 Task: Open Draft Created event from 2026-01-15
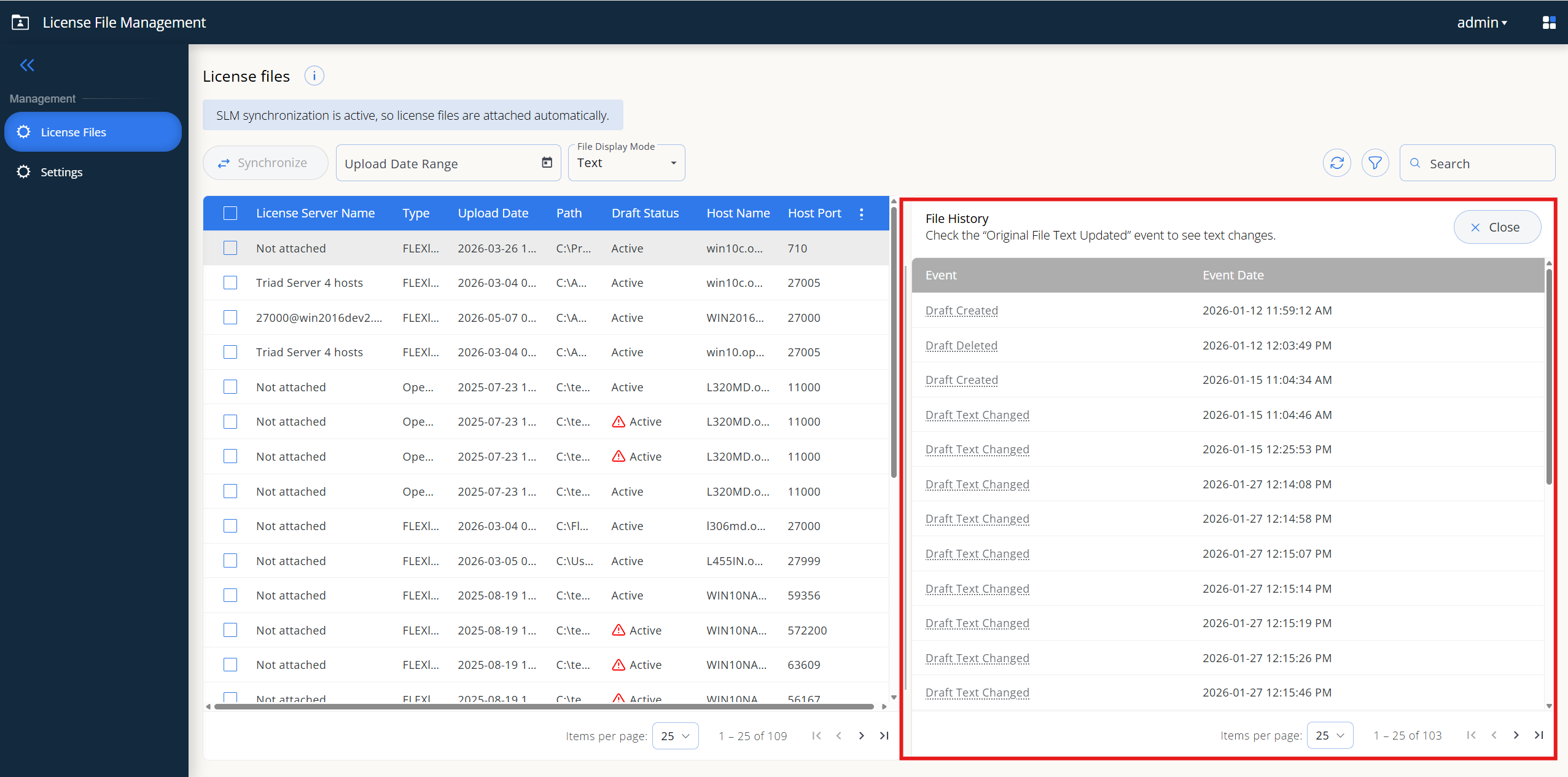click(x=961, y=380)
